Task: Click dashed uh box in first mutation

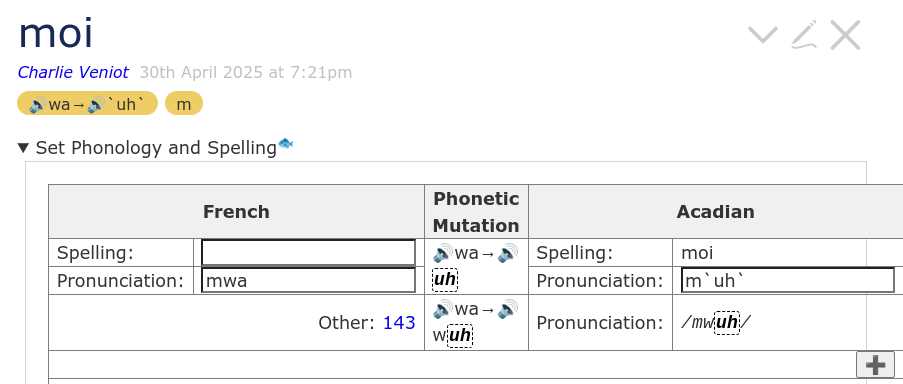Action: [445, 280]
